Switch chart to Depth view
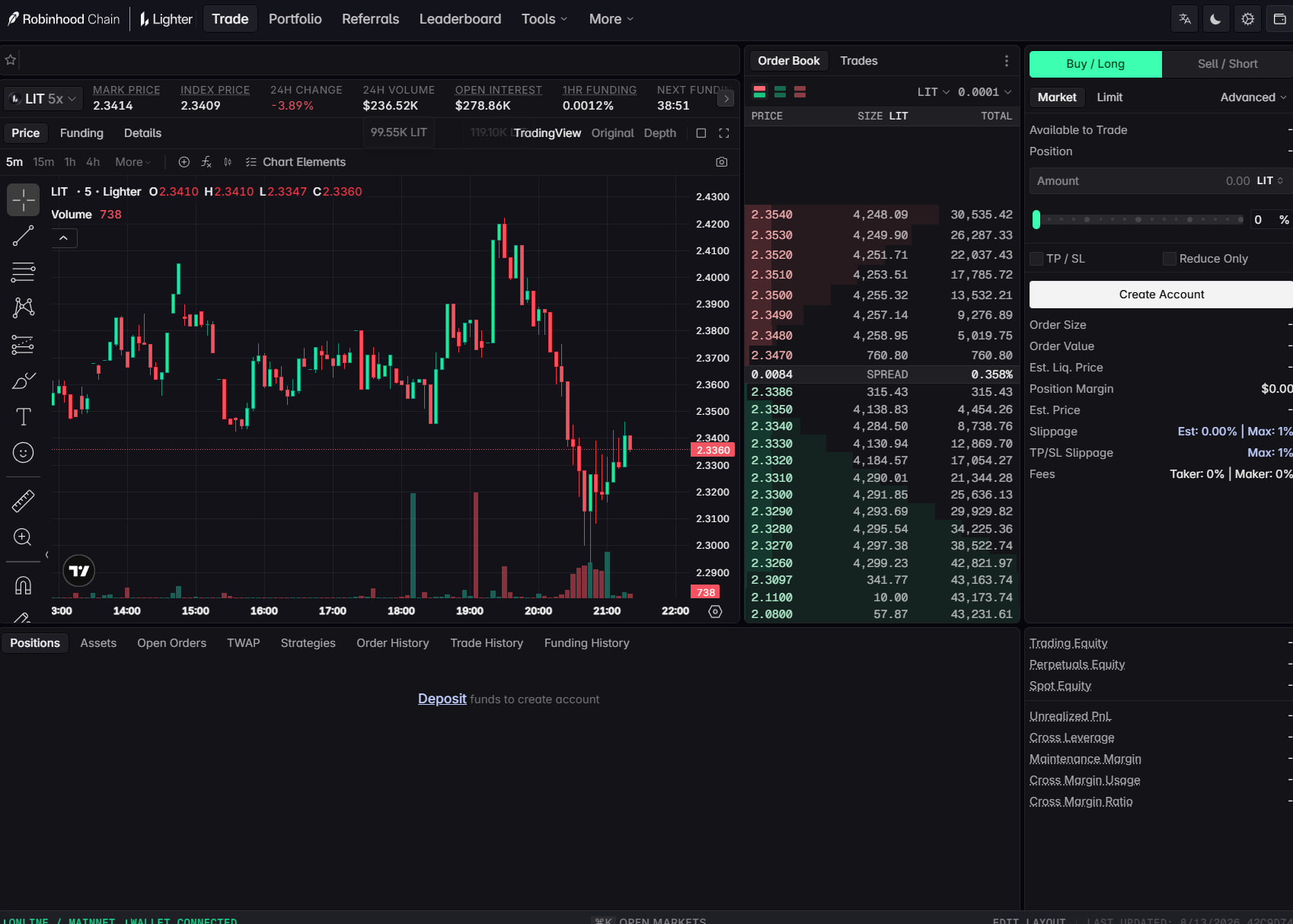 (x=660, y=133)
